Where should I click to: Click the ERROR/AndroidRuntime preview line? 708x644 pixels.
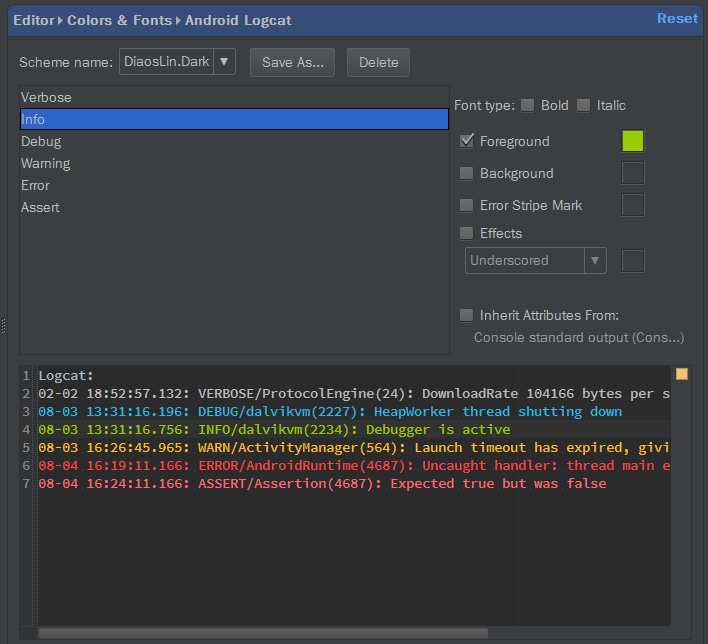(x=354, y=466)
